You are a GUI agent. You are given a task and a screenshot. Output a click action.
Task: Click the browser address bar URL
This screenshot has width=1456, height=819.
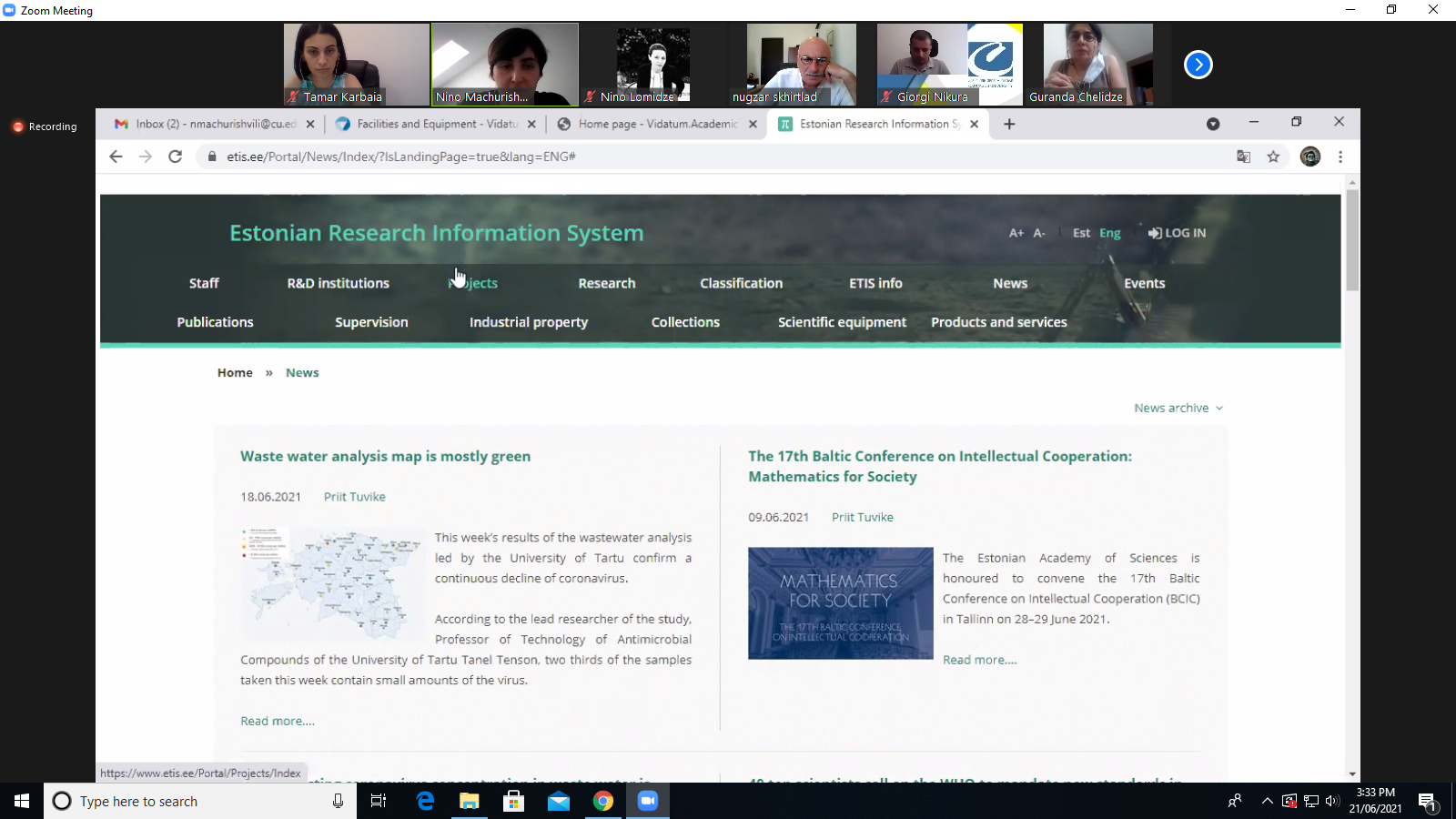[x=401, y=157]
